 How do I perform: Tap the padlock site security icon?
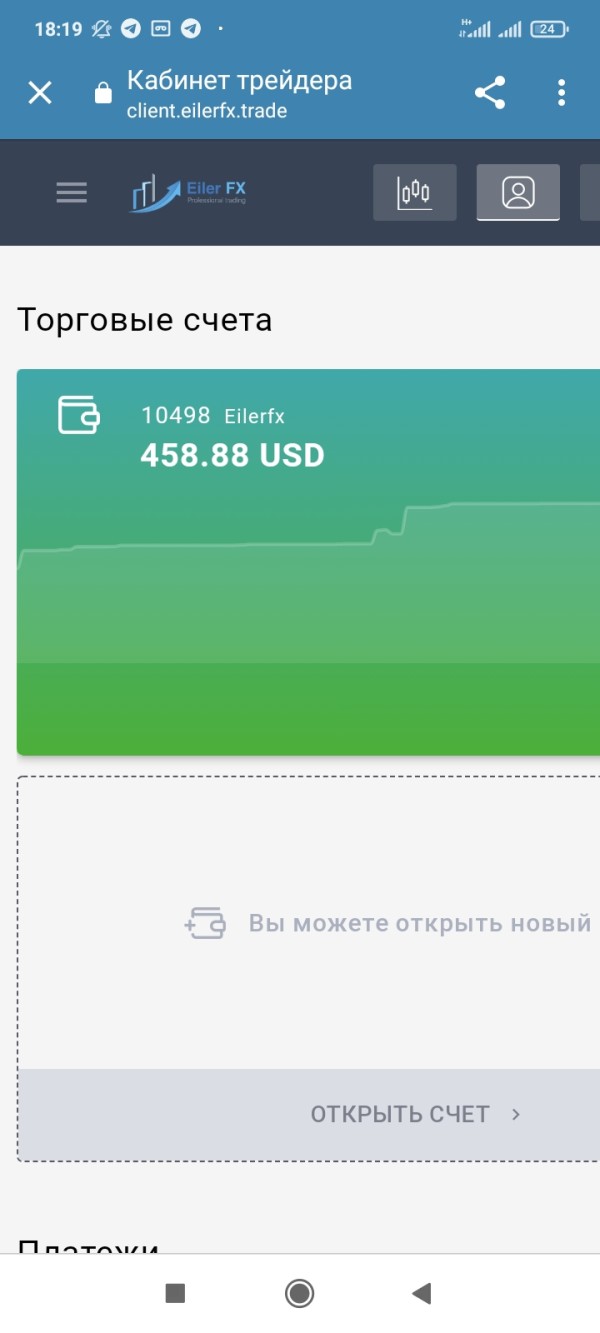pos(103,93)
